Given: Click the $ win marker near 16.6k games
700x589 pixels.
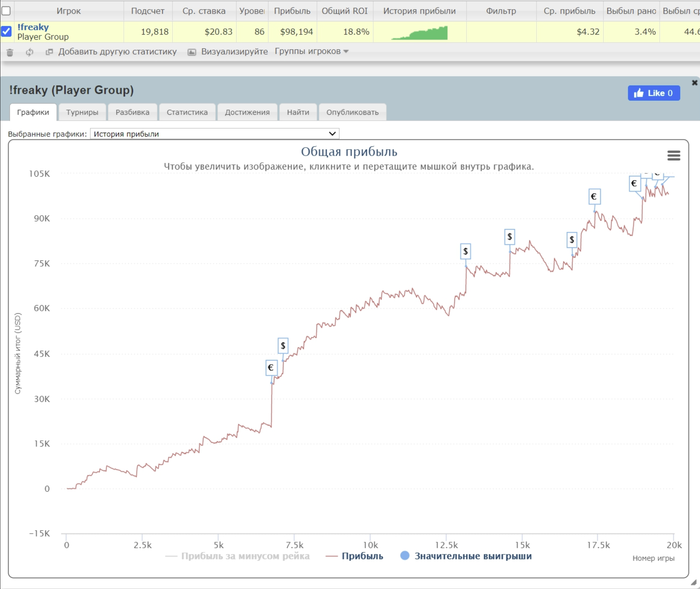Looking at the screenshot, I should (572, 240).
